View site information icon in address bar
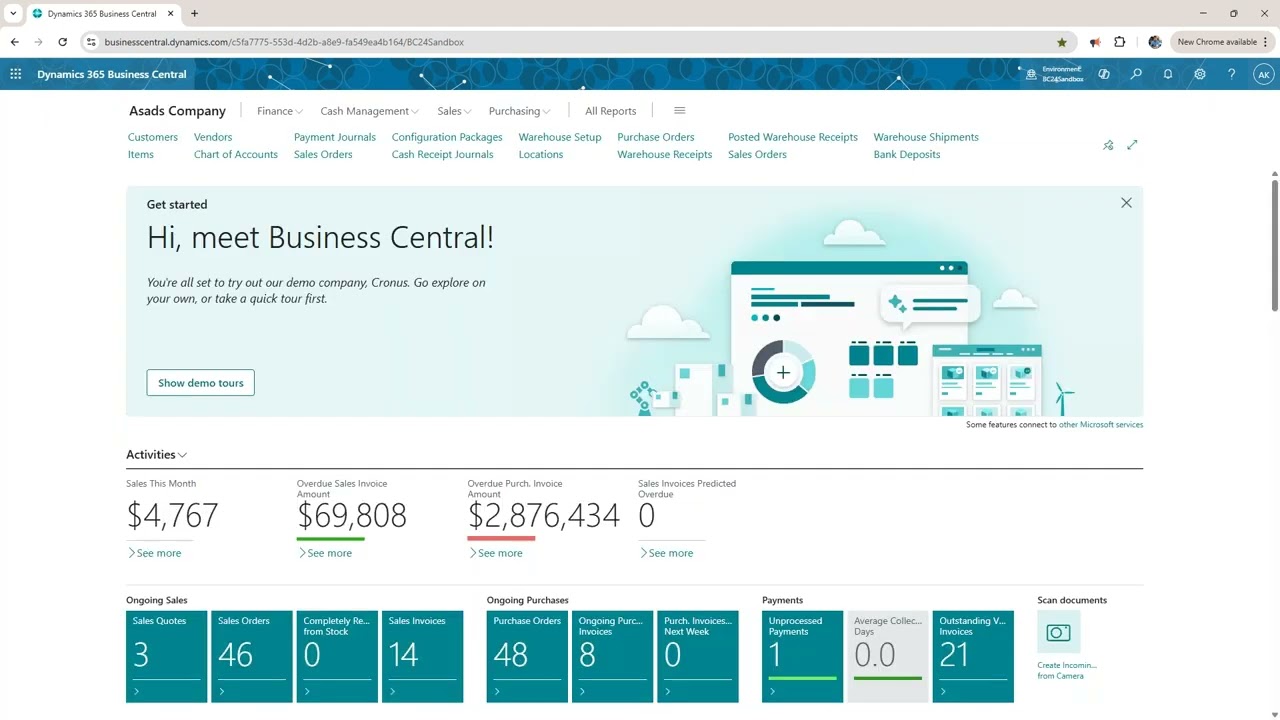Image resolution: width=1280 pixels, height=720 pixels. (x=91, y=42)
